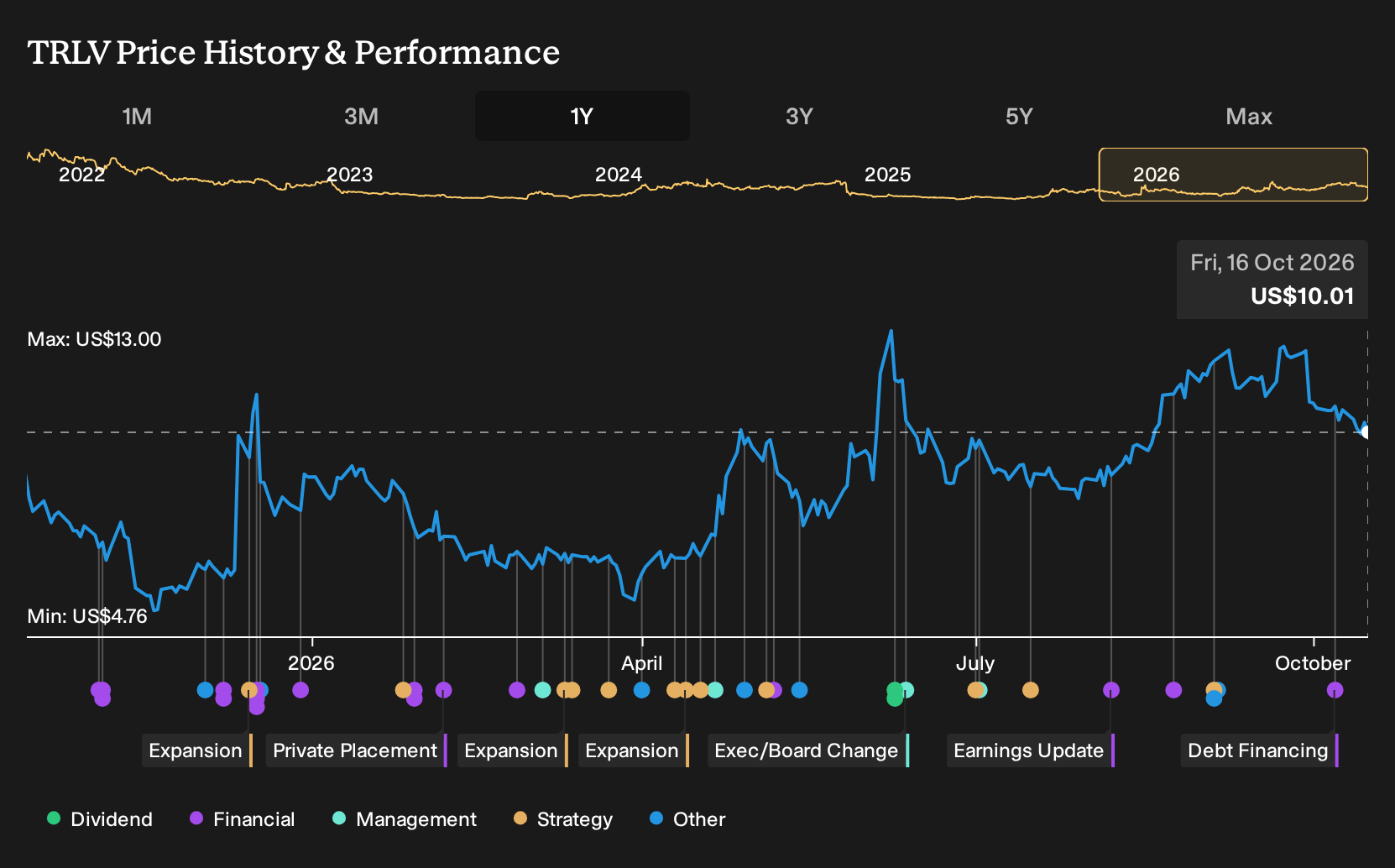Toggle Financial events in the legend

point(243,819)
